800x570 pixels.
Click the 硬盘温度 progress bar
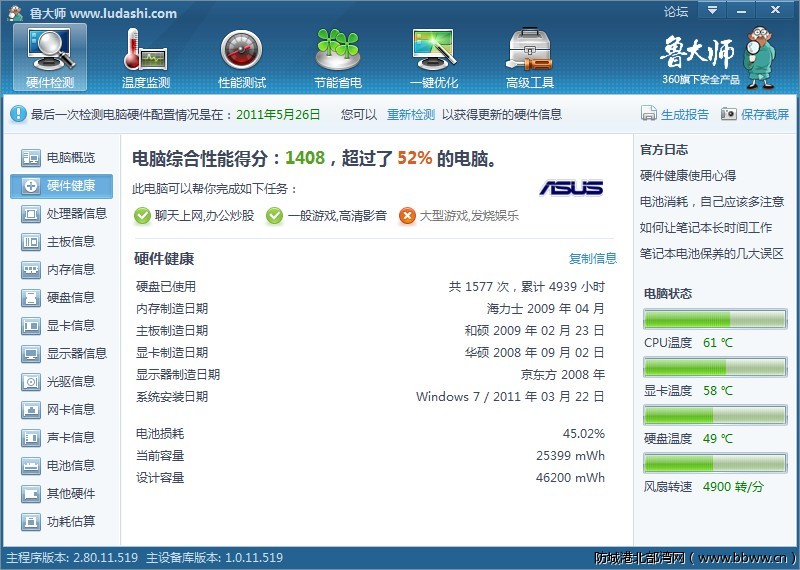pyautogui.click(x=715, y=415)
